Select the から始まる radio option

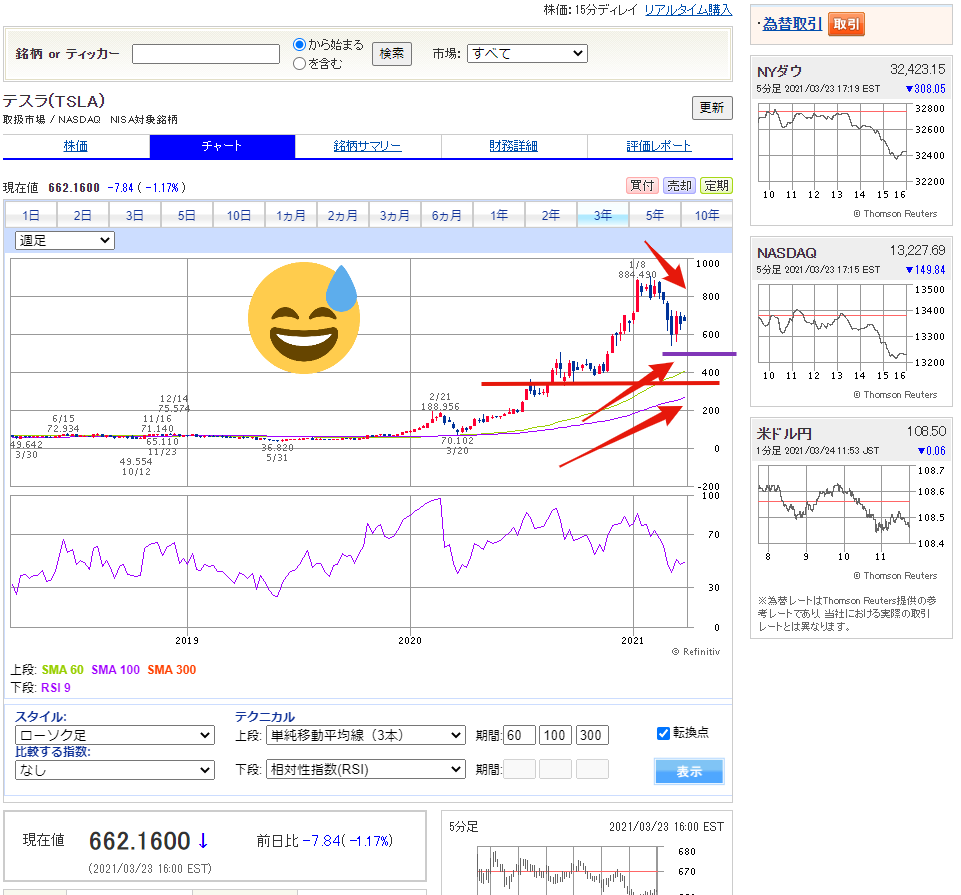(300, 44)
